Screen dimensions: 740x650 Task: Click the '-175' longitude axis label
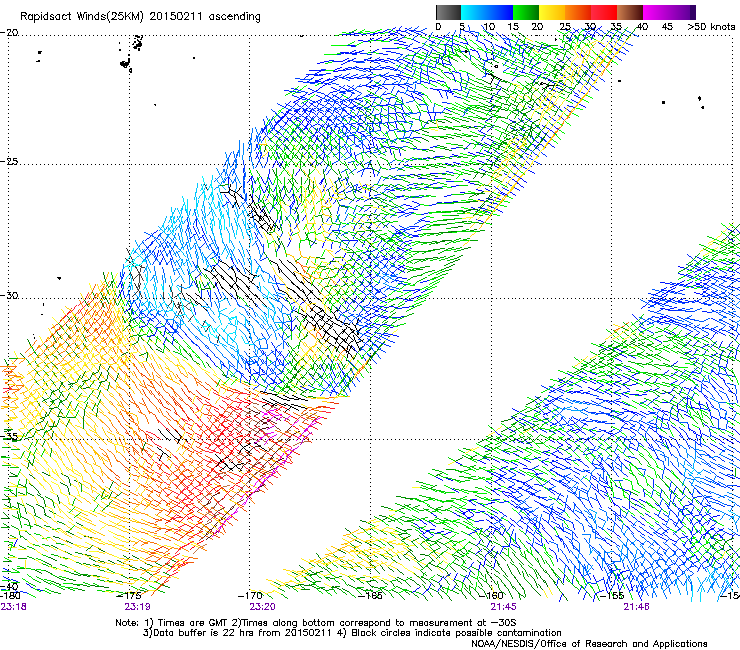coord(129,596)
